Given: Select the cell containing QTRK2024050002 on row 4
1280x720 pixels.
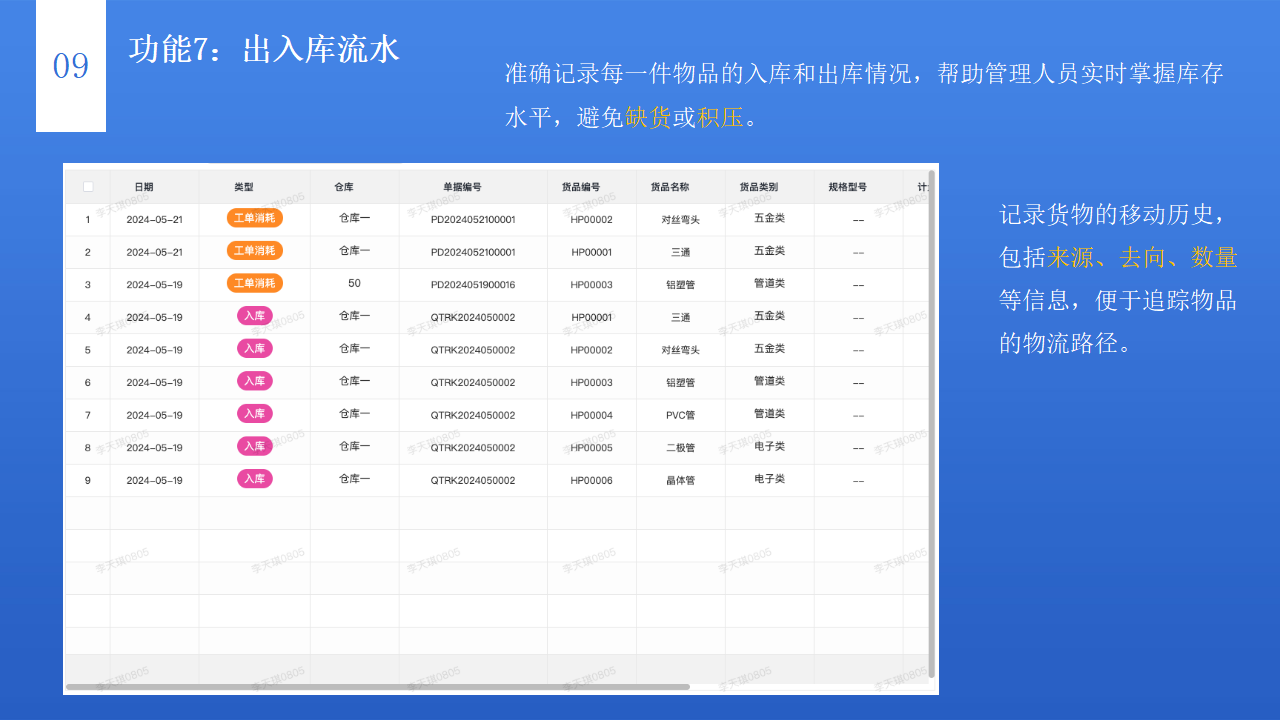Looking at the screenshot, I should [472, 316].
